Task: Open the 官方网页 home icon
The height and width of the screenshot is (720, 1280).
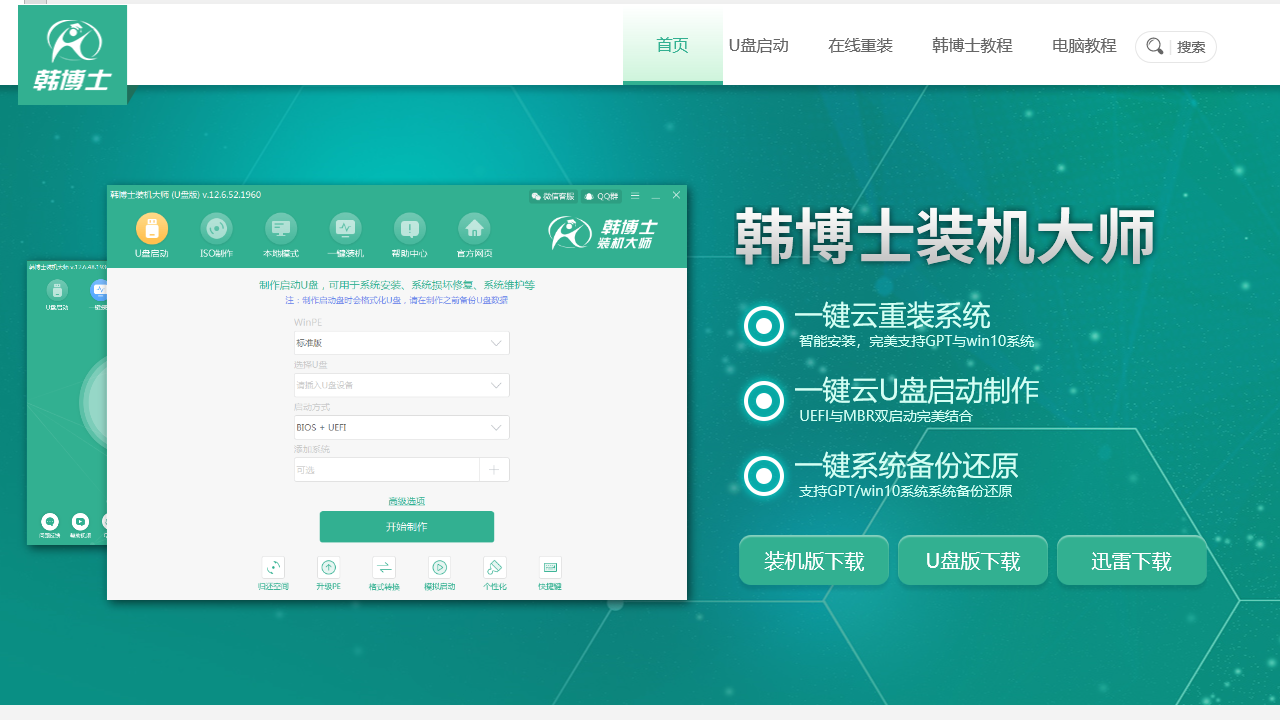Action: pos(474,229)
